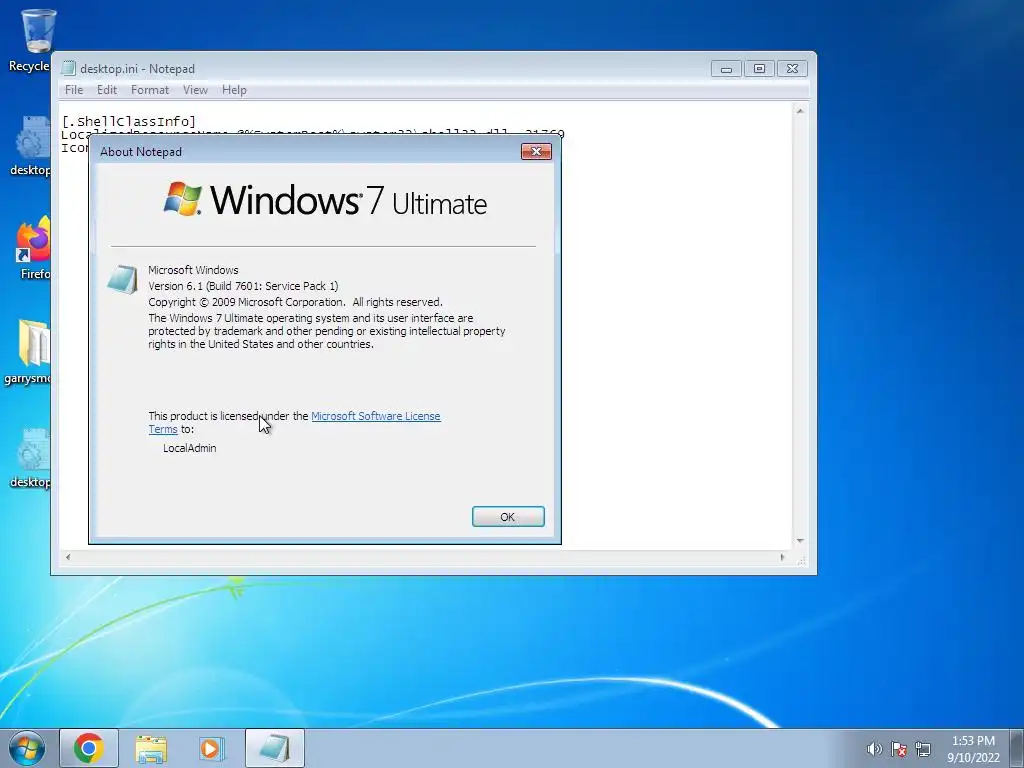Click the Copyright 2009 Microsoft line
1024x768 pixels.
[295, 302]
